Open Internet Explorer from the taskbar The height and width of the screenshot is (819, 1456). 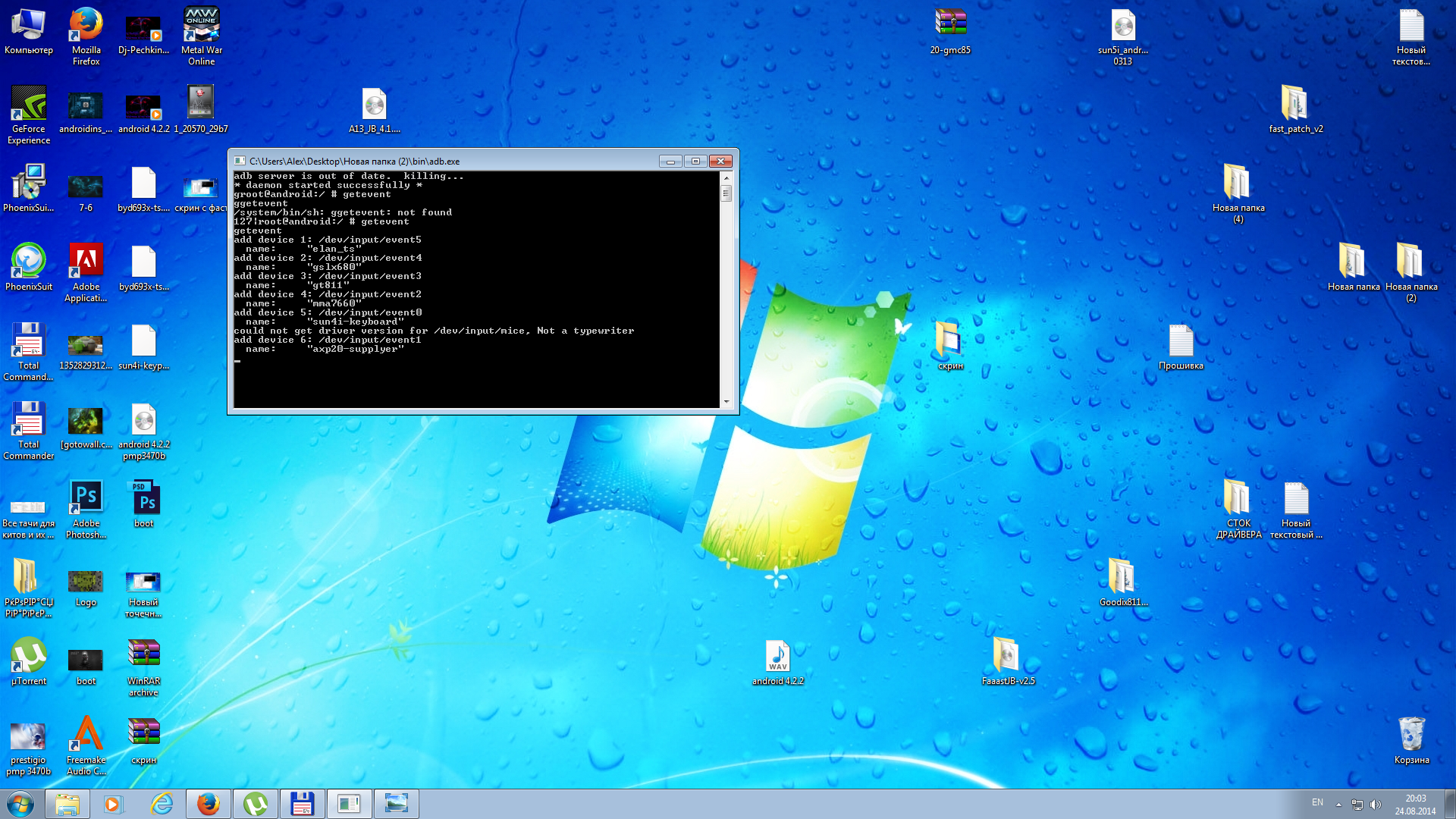pyautogui.click(x=162, y=804)
